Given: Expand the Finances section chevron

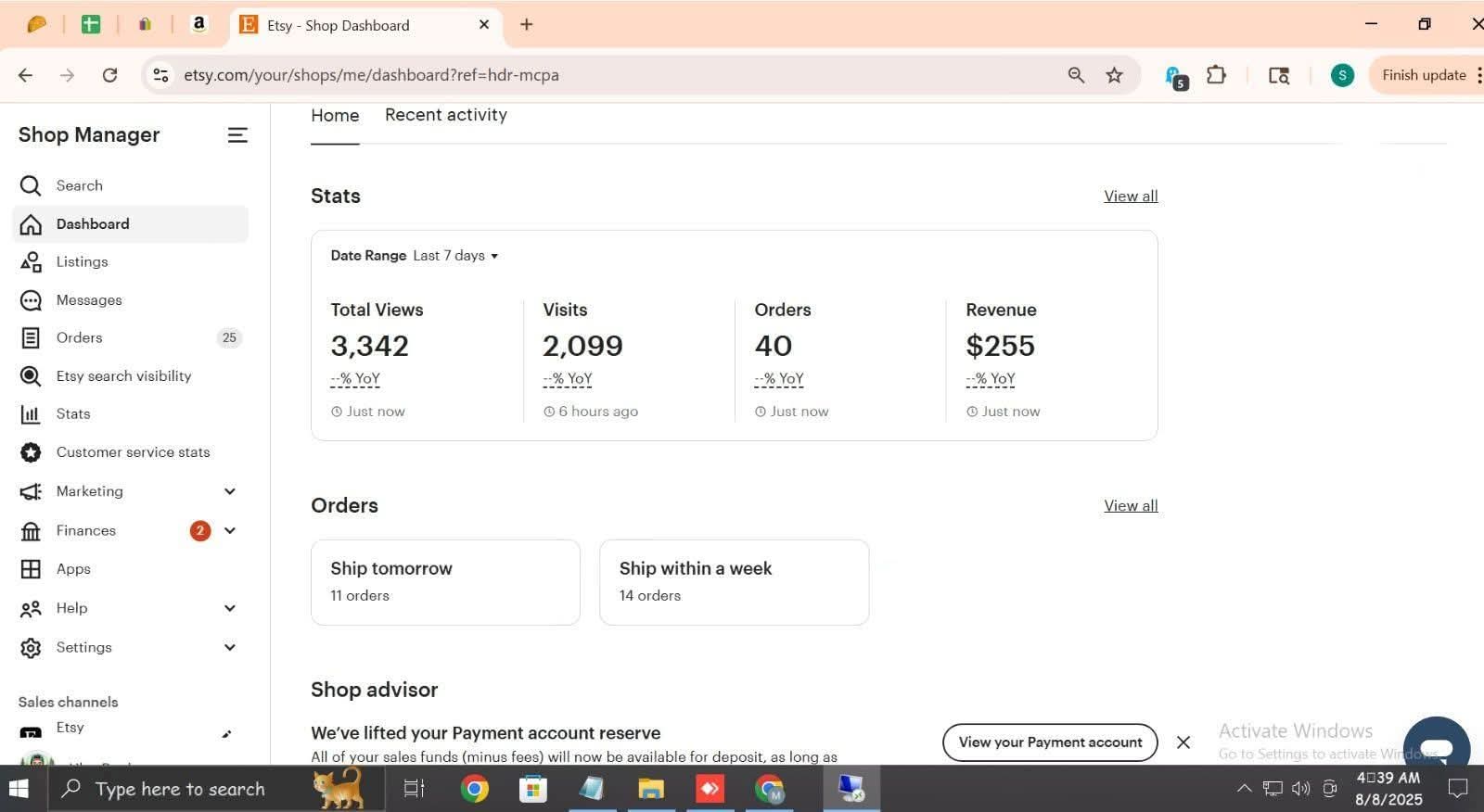Looking at the screenshot, I should 230,530.
